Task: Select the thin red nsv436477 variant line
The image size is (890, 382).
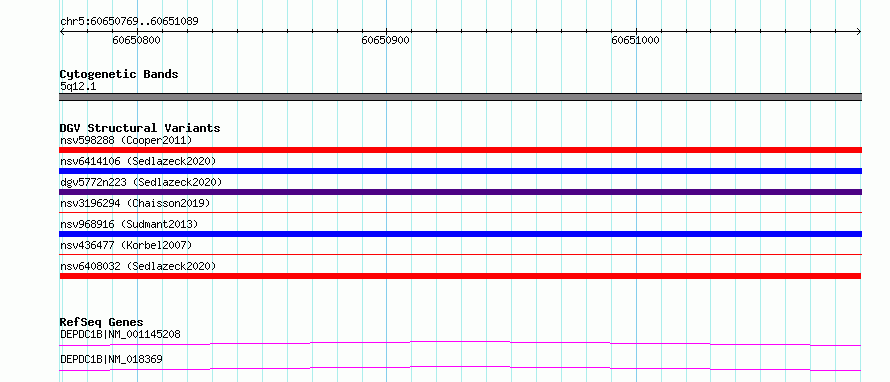Action: point(460,254)
